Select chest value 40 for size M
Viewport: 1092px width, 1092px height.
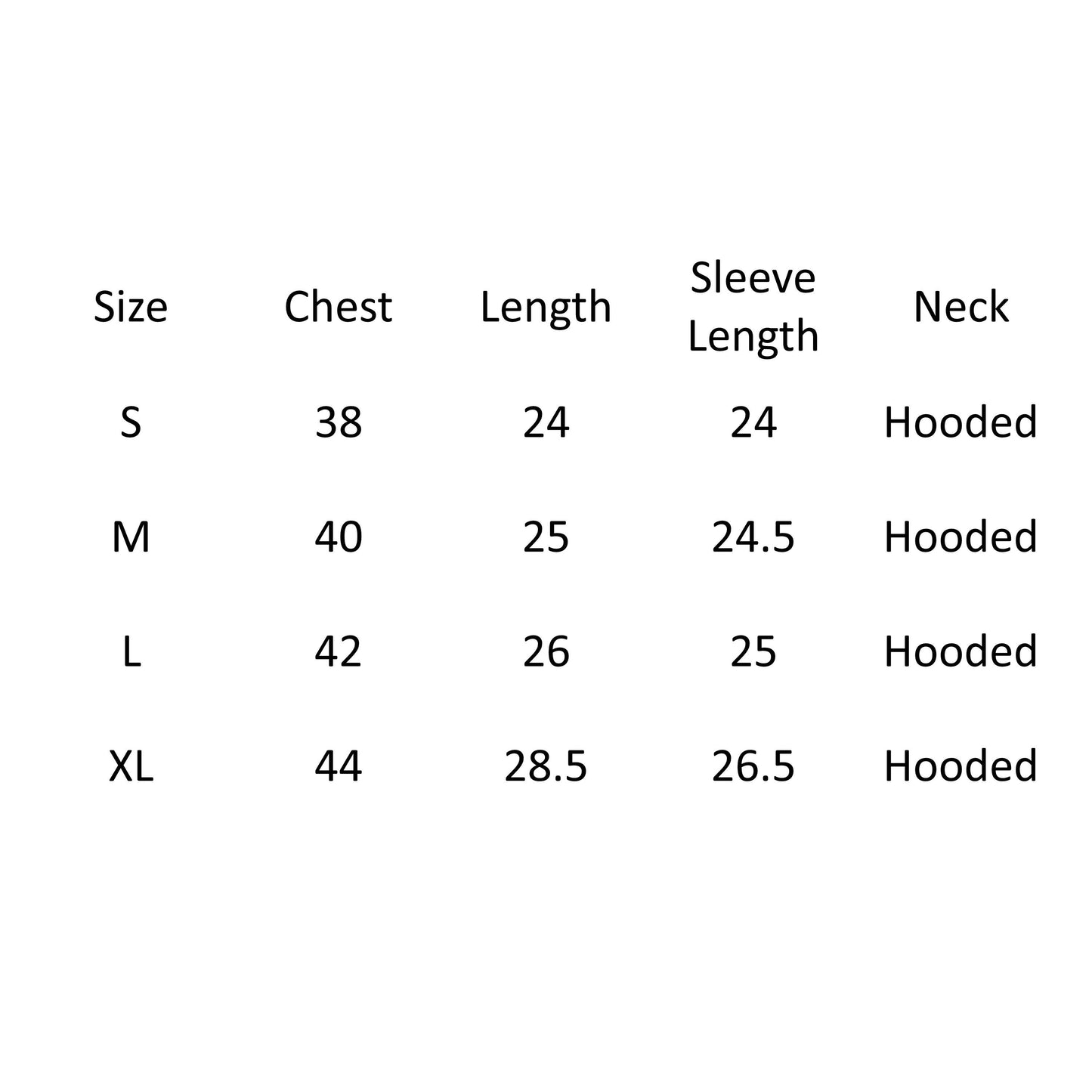[339, 537]
